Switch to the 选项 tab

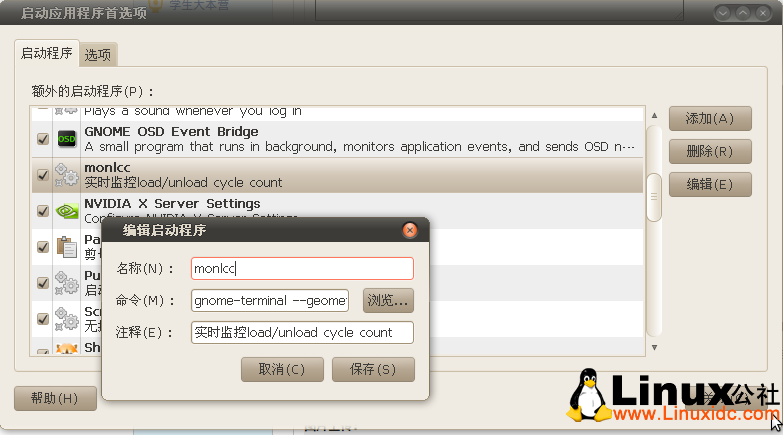98,56
